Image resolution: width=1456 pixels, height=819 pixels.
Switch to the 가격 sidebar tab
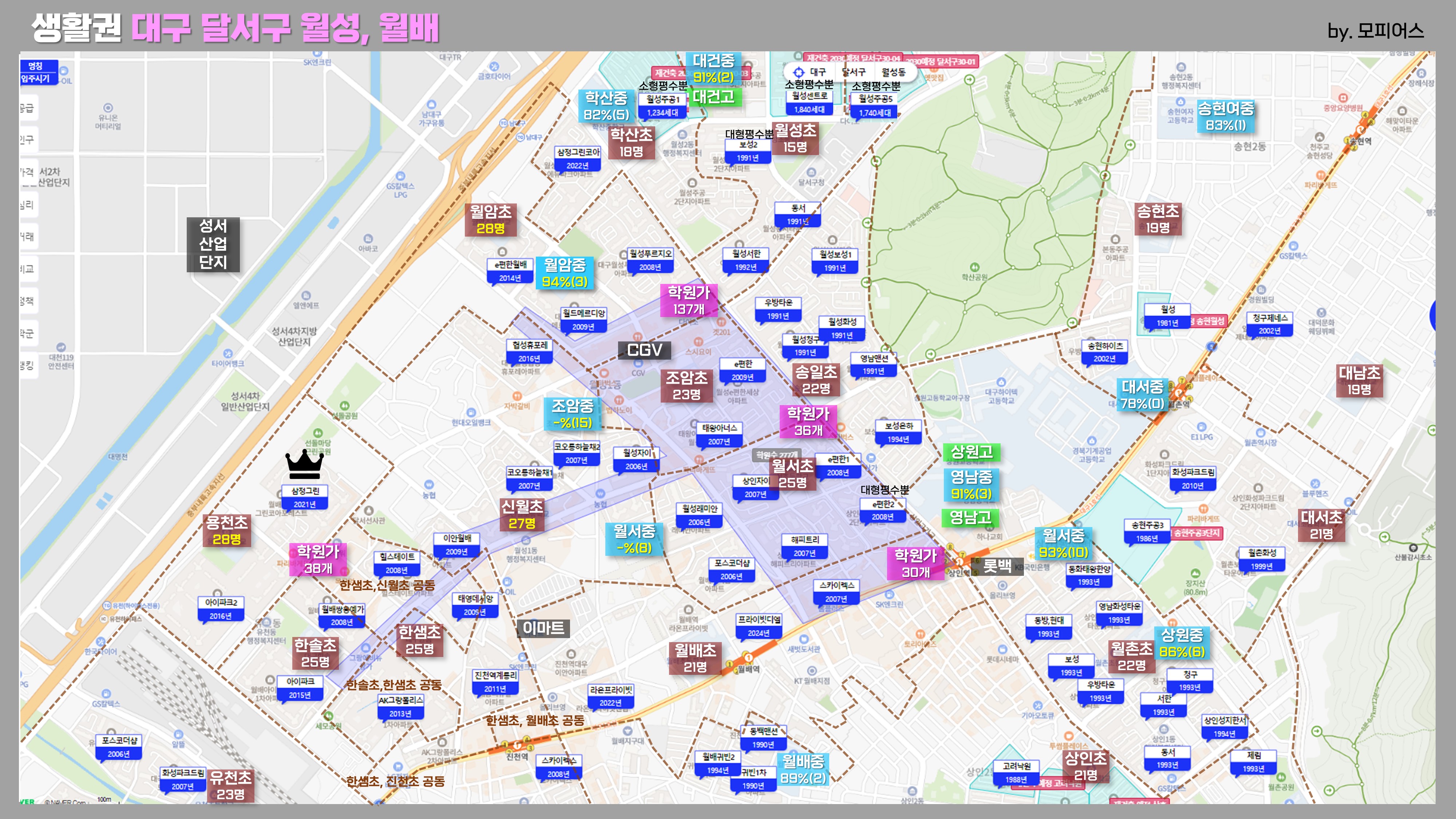[x=28, y=172]
